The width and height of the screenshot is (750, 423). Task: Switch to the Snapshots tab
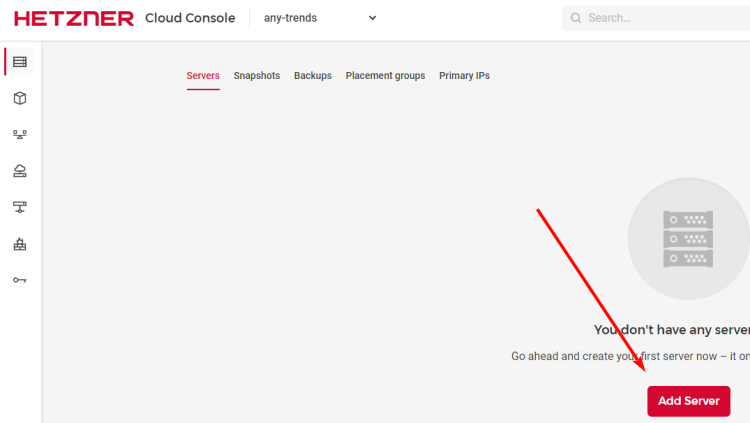(x=257, y=76)
